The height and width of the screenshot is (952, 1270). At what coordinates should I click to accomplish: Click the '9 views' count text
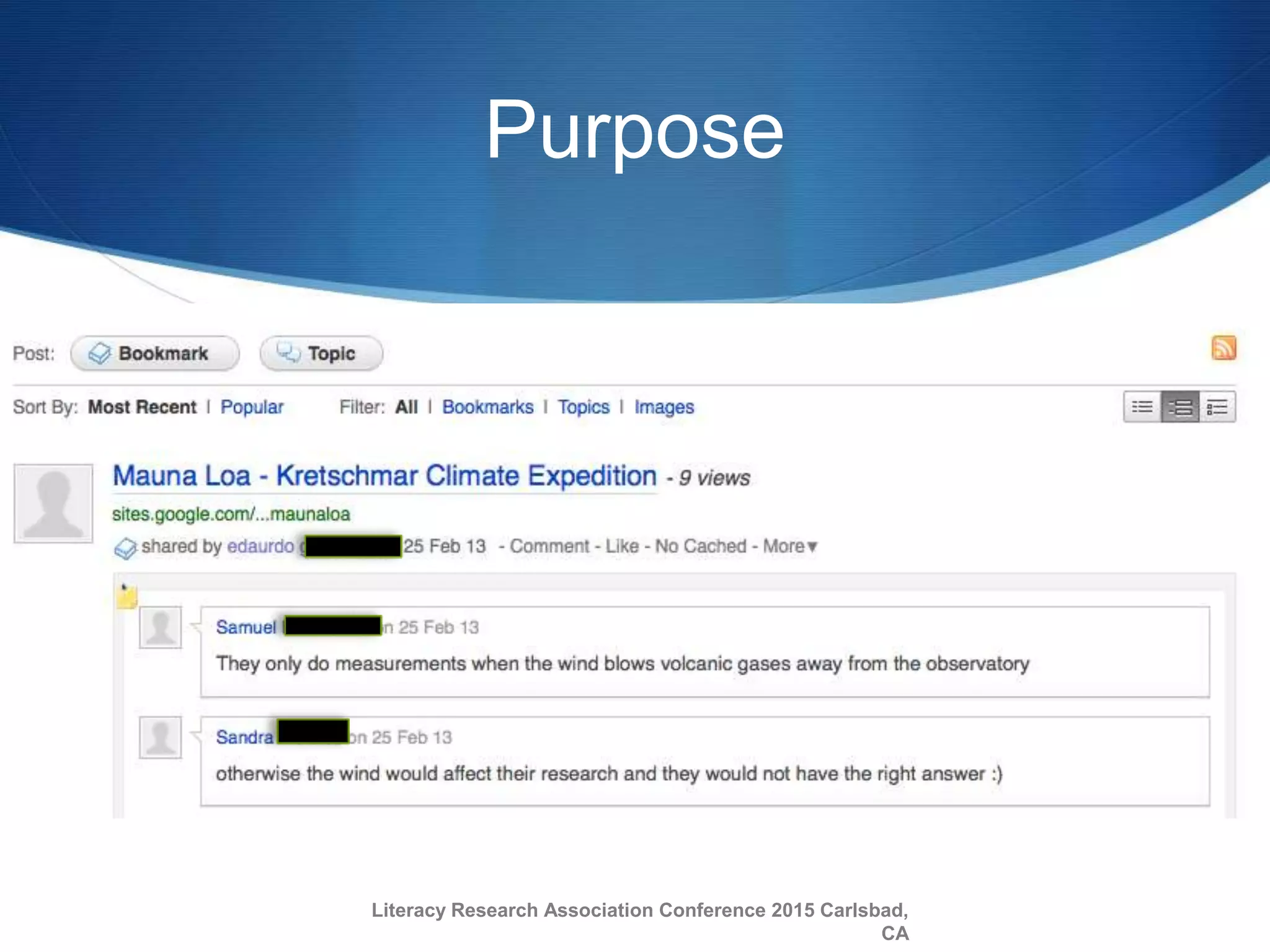[x=714, y=478]
